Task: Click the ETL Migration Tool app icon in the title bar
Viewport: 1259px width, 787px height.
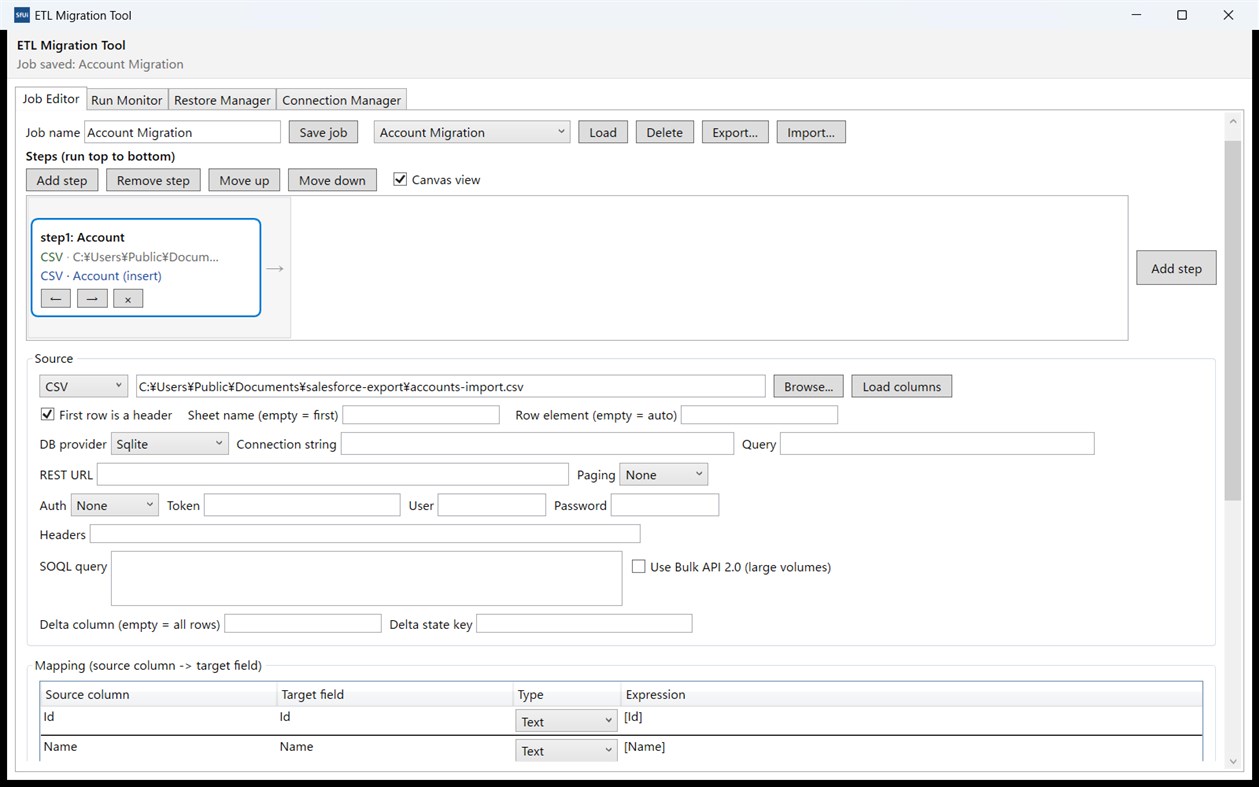Action: pos(22,15)
